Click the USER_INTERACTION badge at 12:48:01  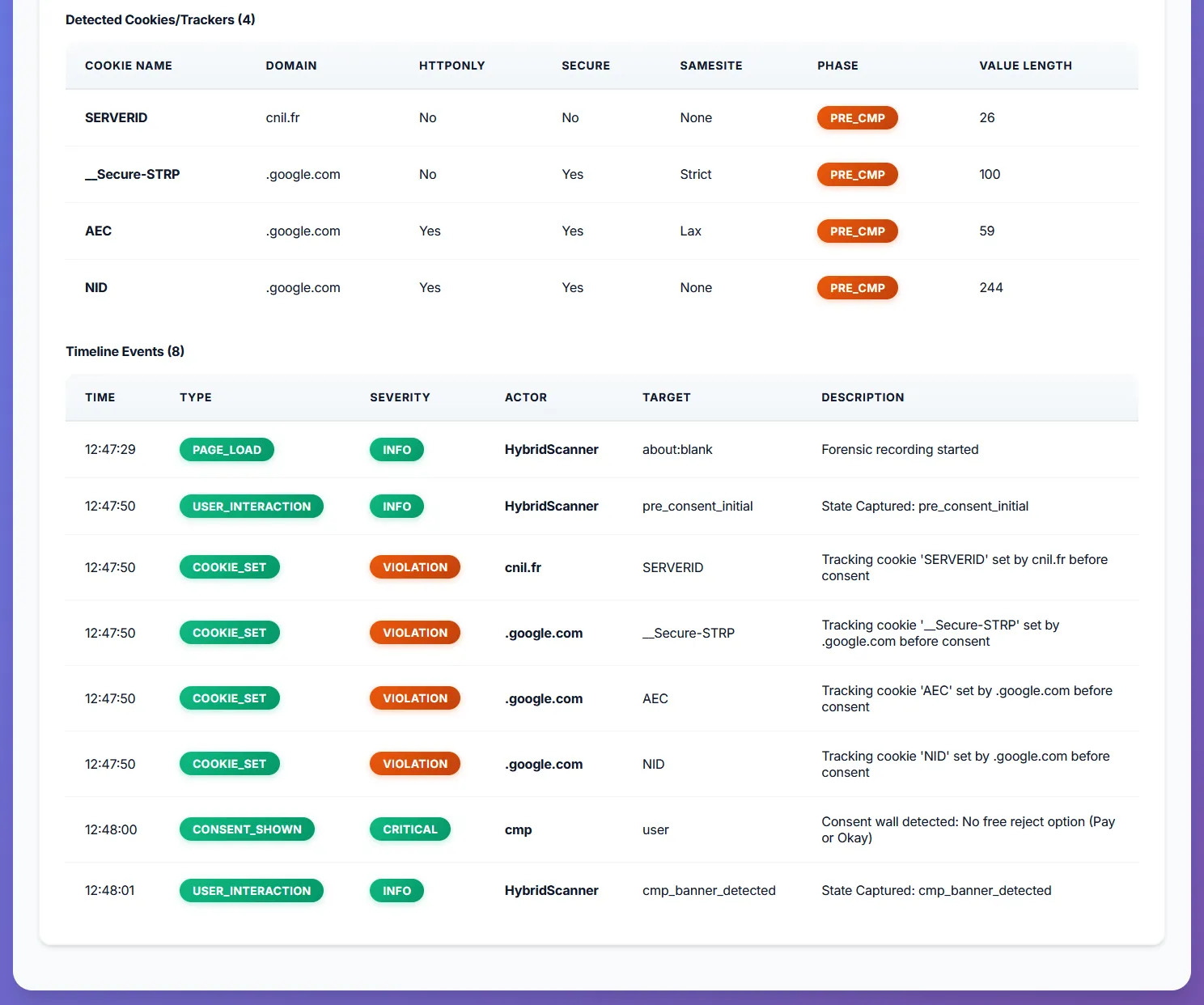(x=251, y=890)
